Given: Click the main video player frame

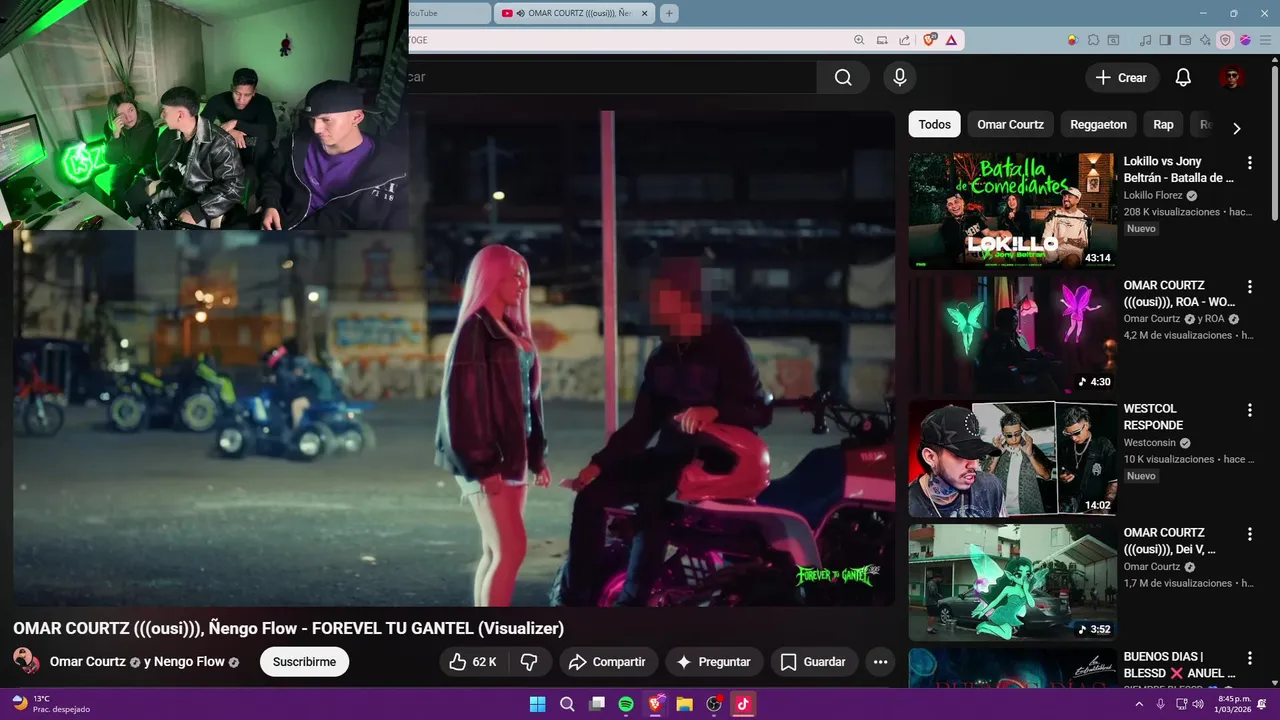Looking at the screenshot, I should point(453,358).
